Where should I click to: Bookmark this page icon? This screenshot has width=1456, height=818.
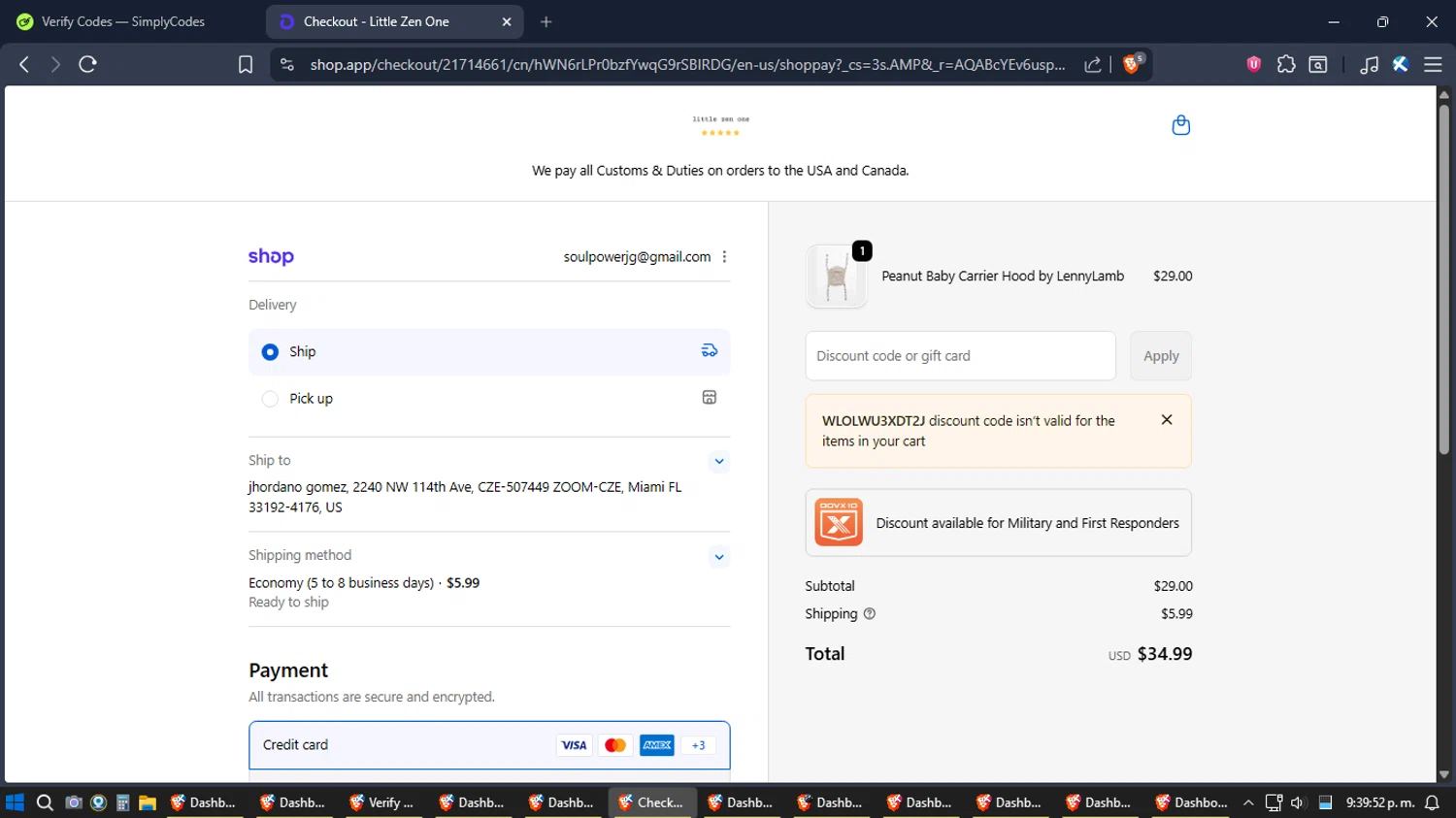pyautogui.click(x=246, y=64)
